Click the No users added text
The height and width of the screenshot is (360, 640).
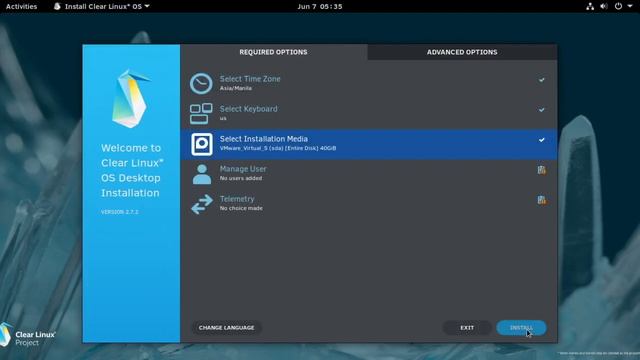(241, 178)
